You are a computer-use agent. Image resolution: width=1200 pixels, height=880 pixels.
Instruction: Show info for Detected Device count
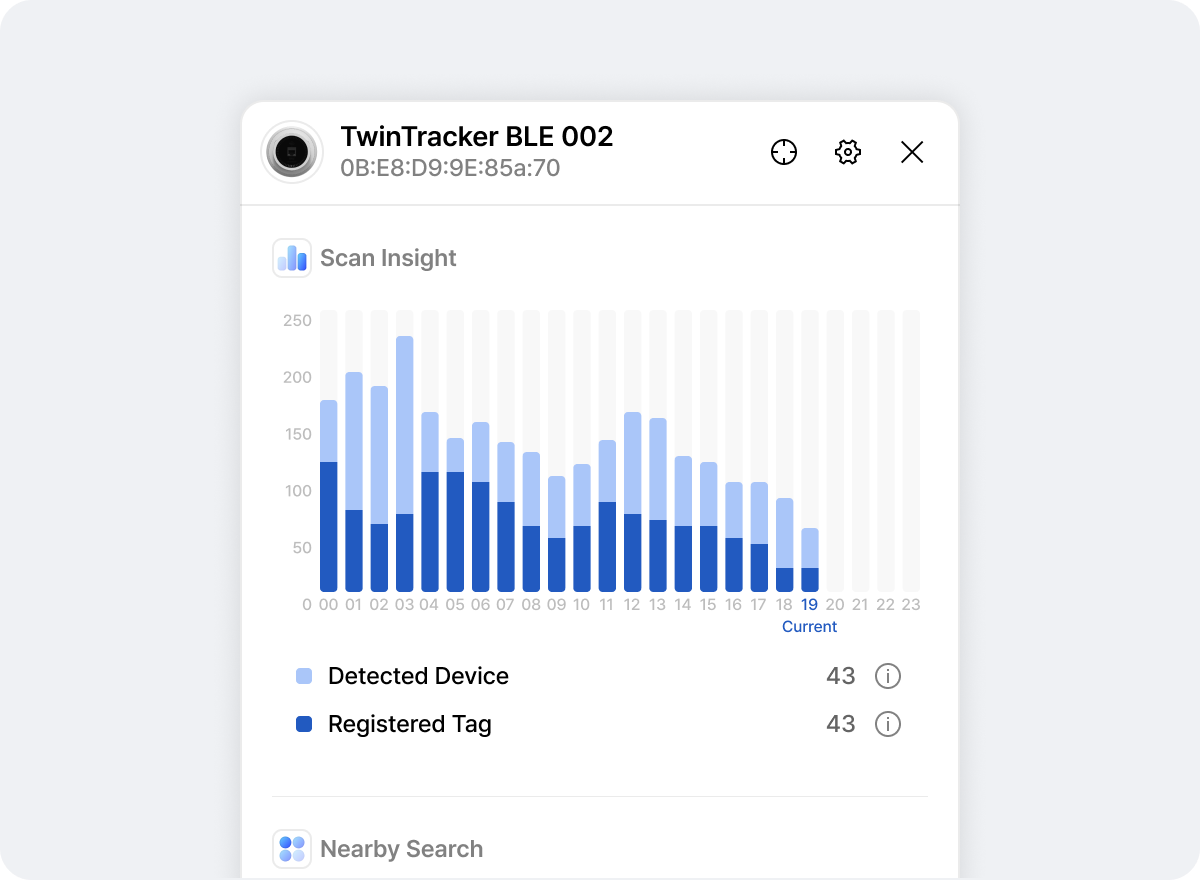coord(888,676)
